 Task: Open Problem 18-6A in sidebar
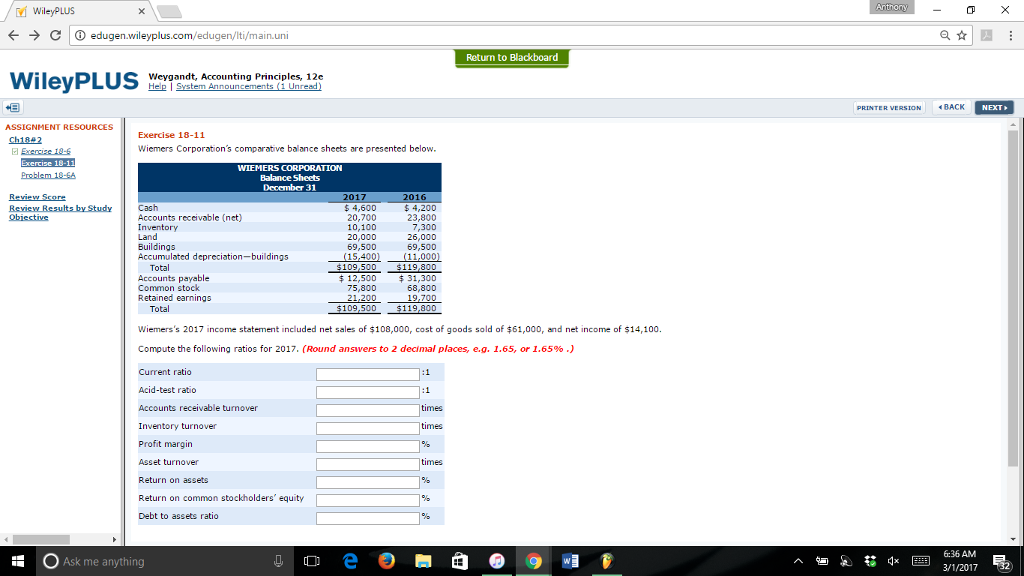pyautogui.click(x=48, y=175)
